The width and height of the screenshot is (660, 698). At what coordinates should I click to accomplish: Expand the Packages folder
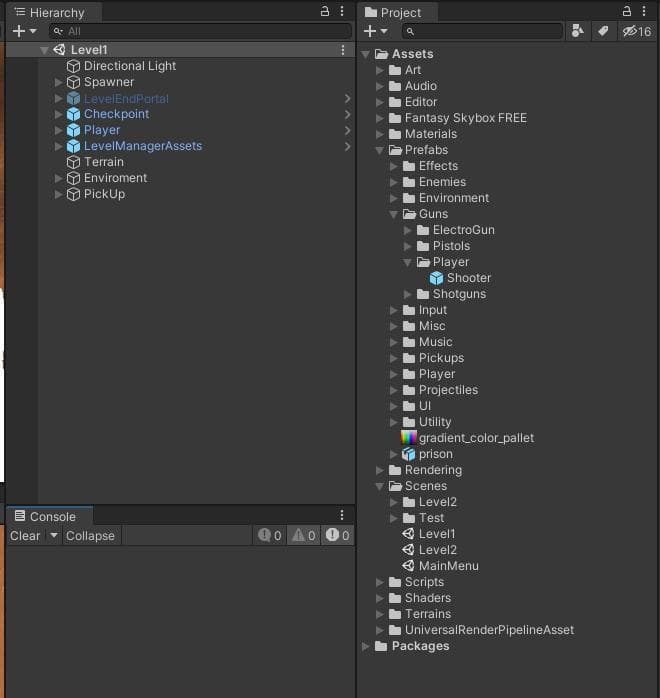coord(365,646)
